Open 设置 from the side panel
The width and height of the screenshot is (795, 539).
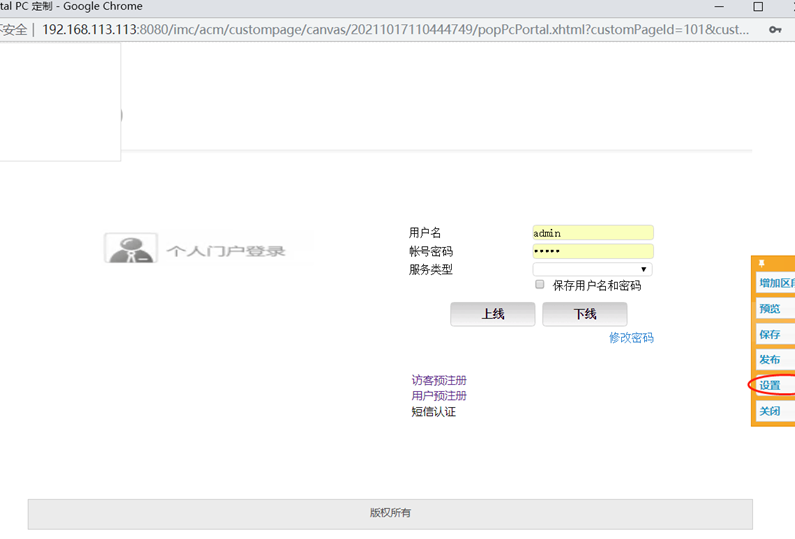[x=770, y=385]
